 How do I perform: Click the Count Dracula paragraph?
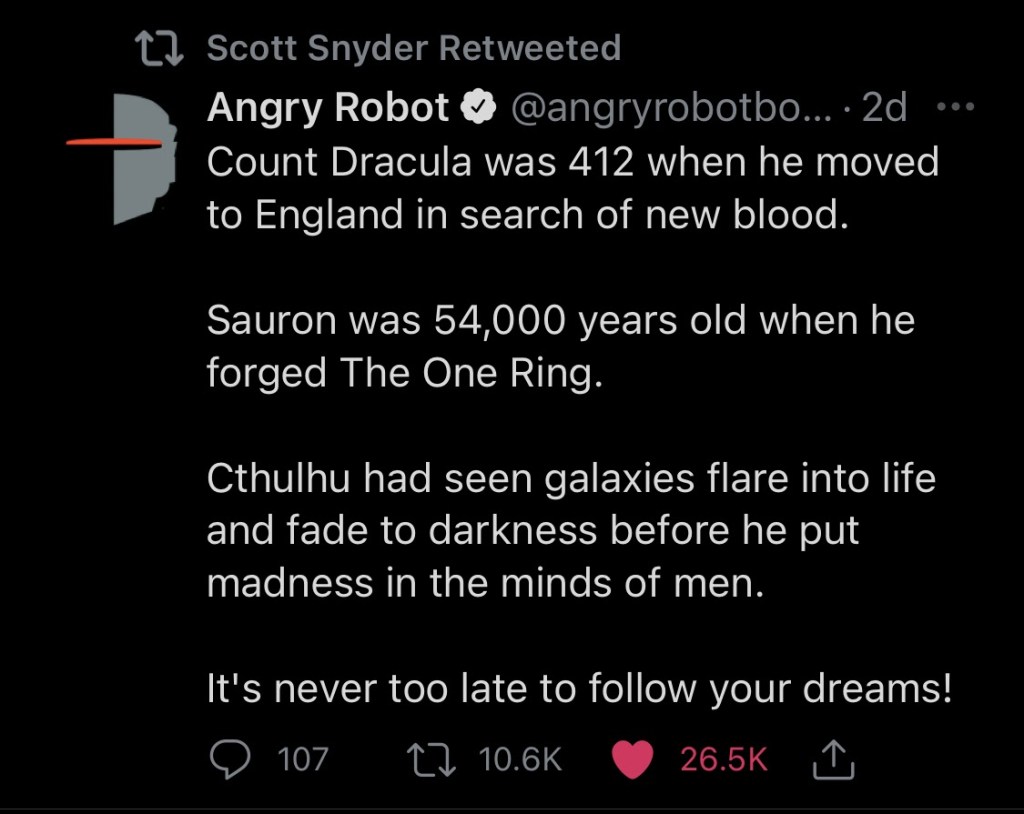click(572, 189)
